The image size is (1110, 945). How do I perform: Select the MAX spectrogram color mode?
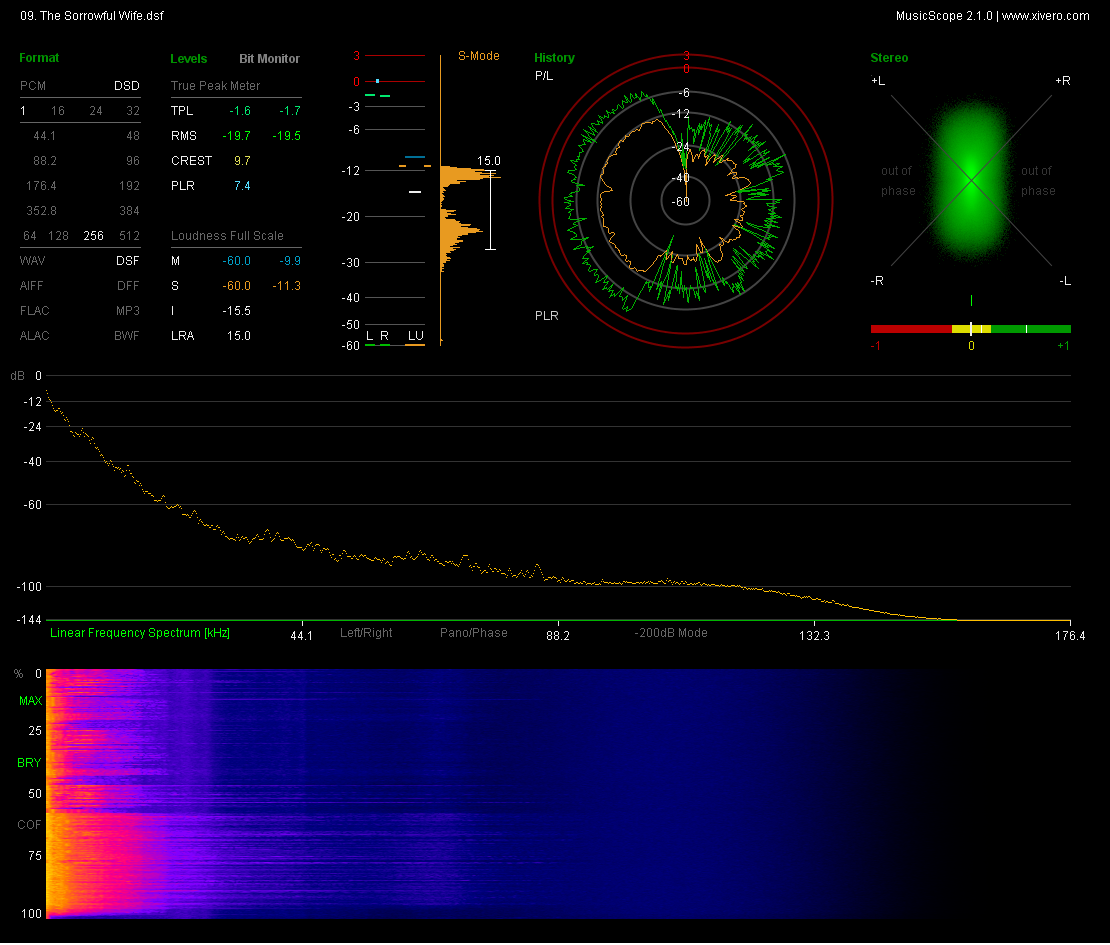[30, 702]
